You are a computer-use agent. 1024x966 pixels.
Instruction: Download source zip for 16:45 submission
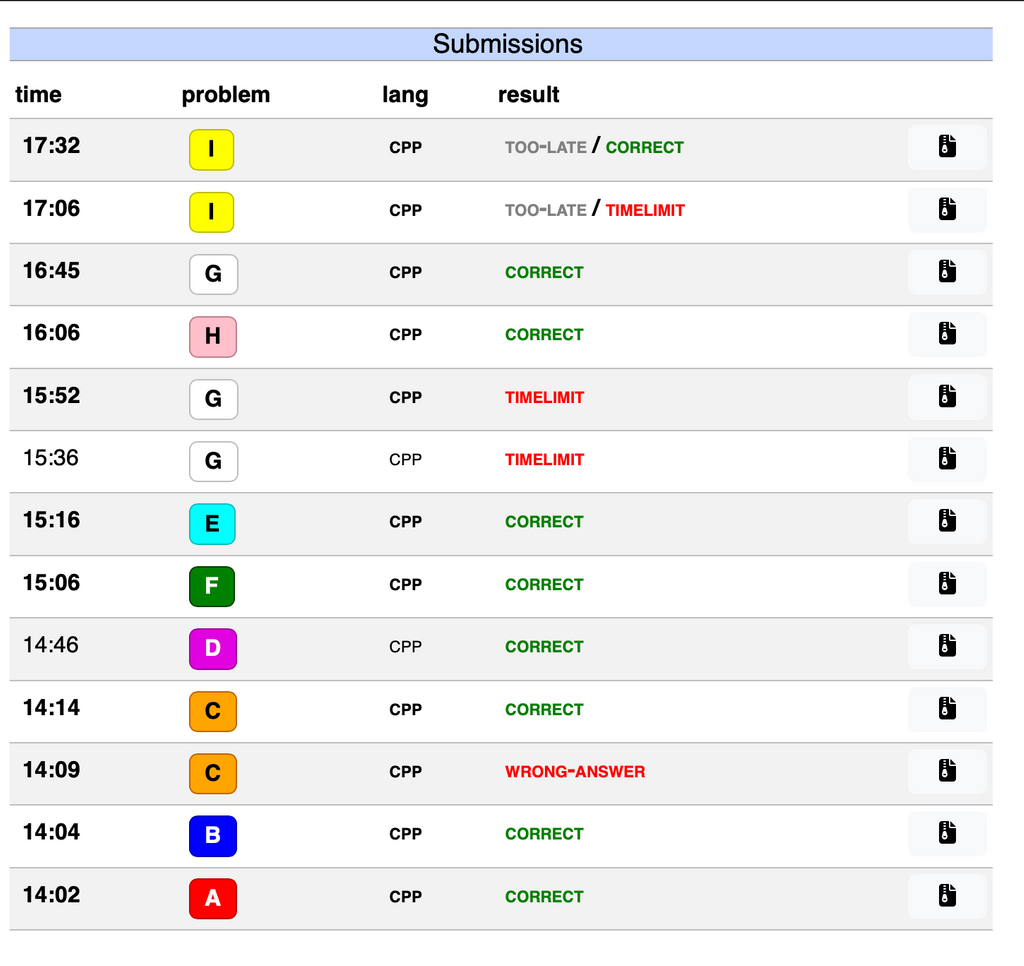[x=947, y=272]
